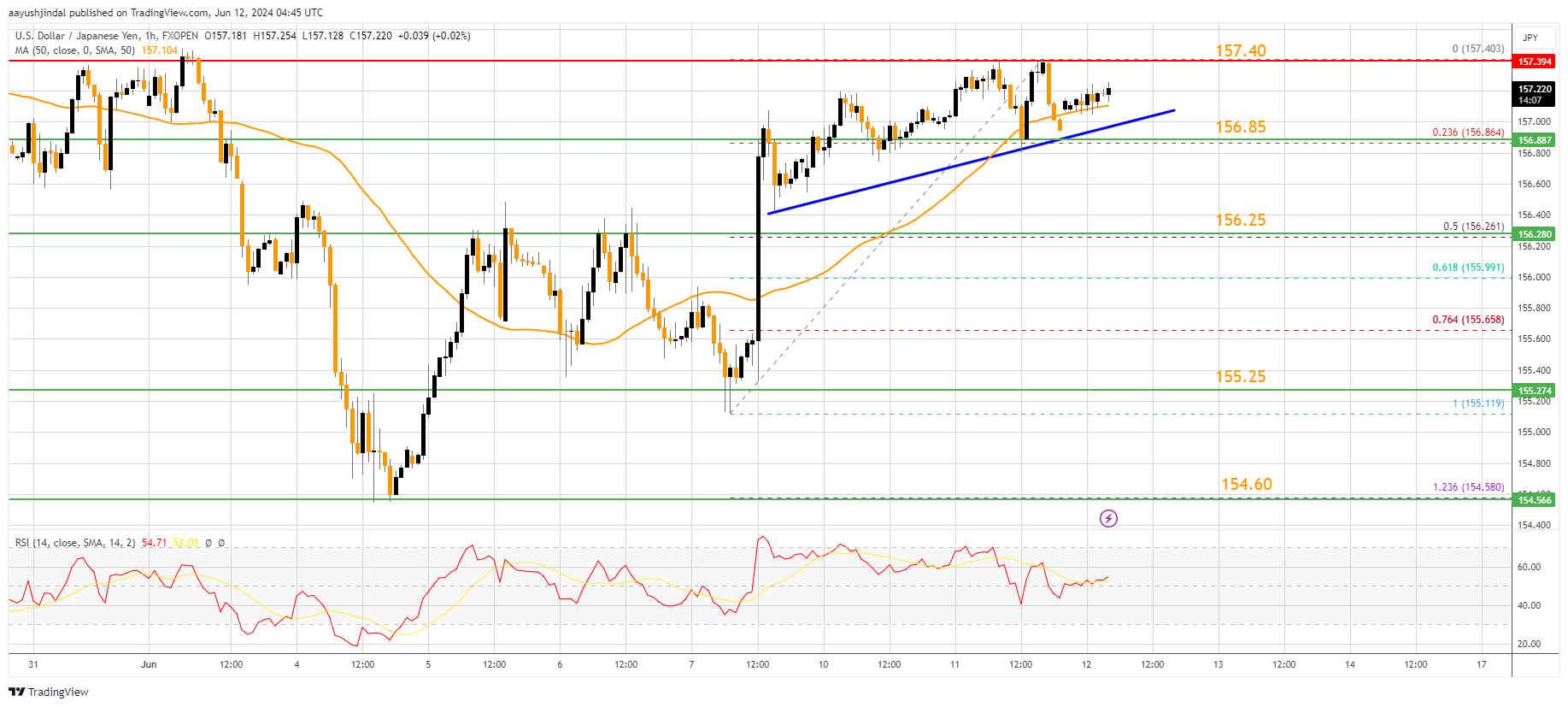Click the 60.00 RSI scale value
Viewport: 1568px width, 707px height.
[x=1529, y=567]
